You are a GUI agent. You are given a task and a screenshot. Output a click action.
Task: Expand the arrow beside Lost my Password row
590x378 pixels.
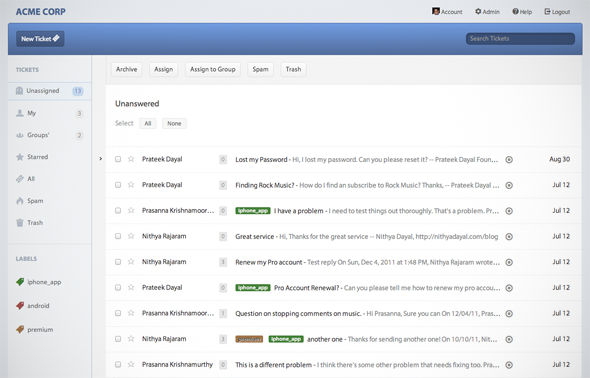100,159
